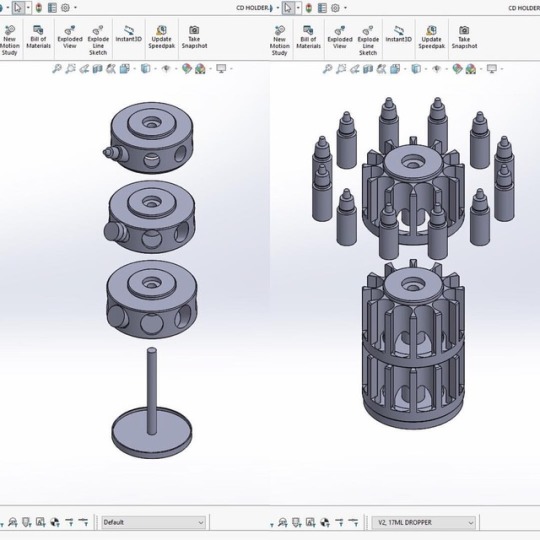Click Zoom to Area in the 17ML DROPPER window

[341, 69]
